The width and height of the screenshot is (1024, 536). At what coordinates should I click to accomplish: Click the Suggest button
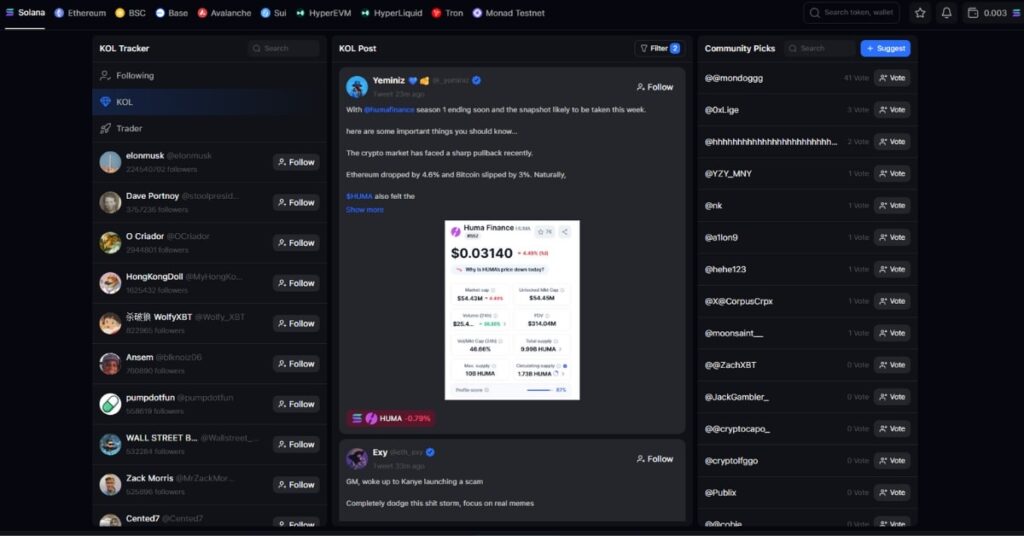coord(885,48)
